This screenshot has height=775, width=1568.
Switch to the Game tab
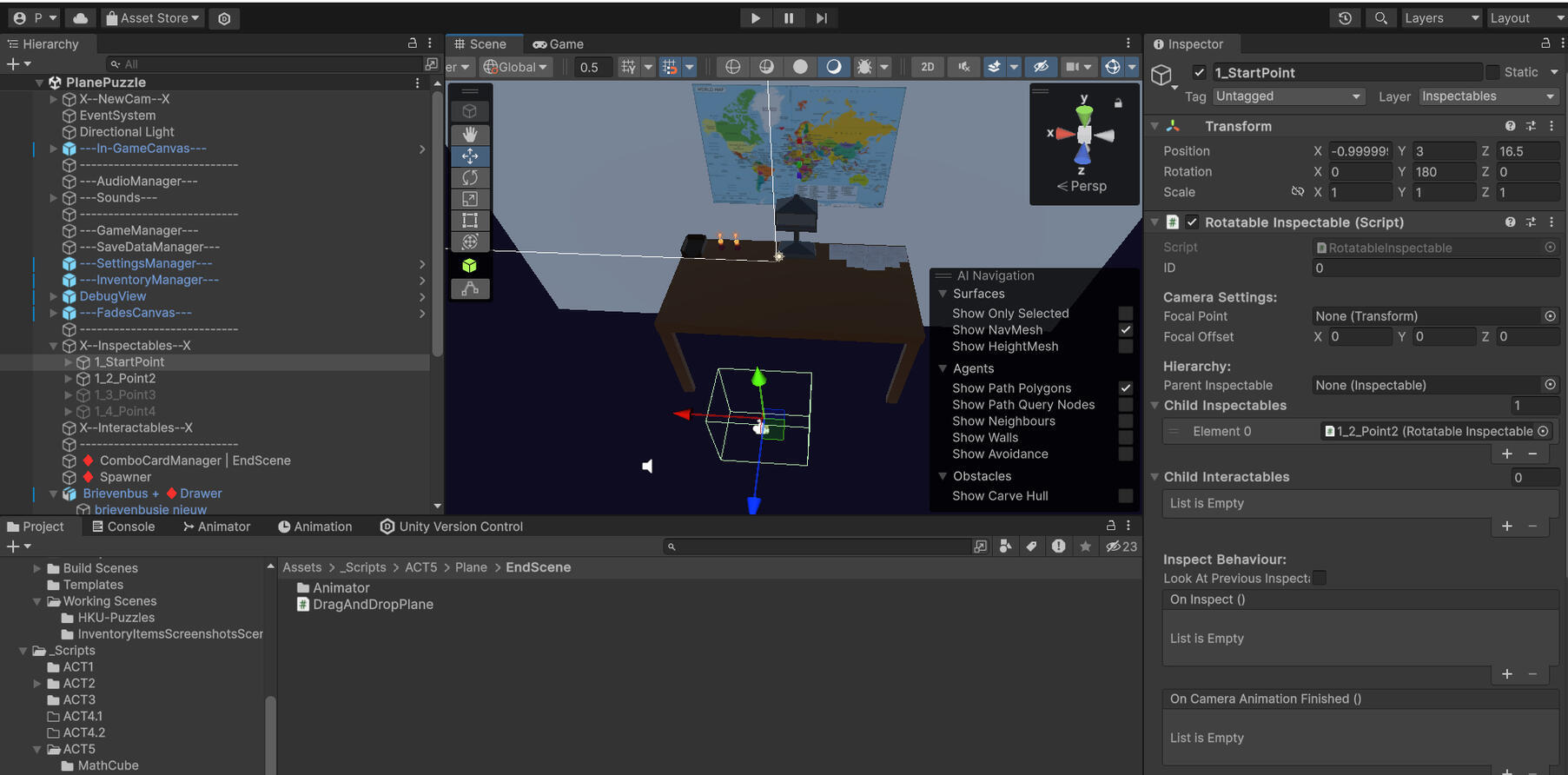[559, 44]
